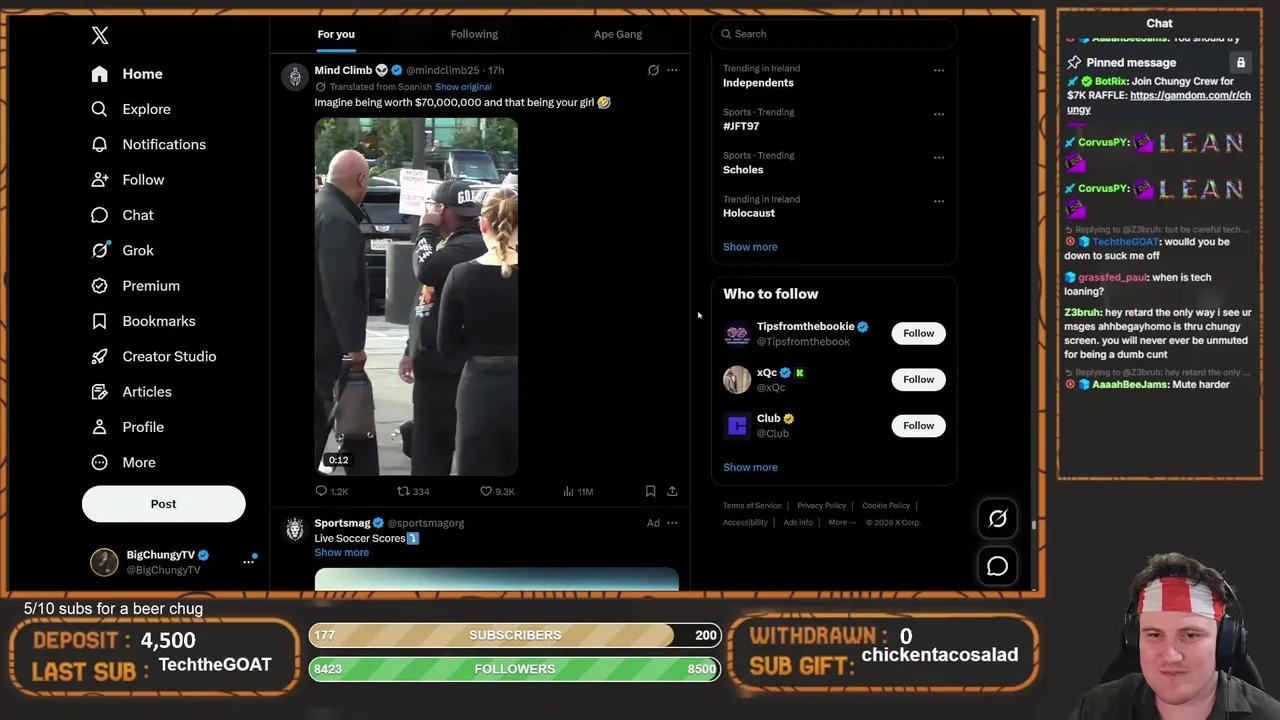Click Mind Climb verified badge
Image resolution: width=1280 pixels, height=720 pixels.
pyautogui.click(x=397, y=71)
